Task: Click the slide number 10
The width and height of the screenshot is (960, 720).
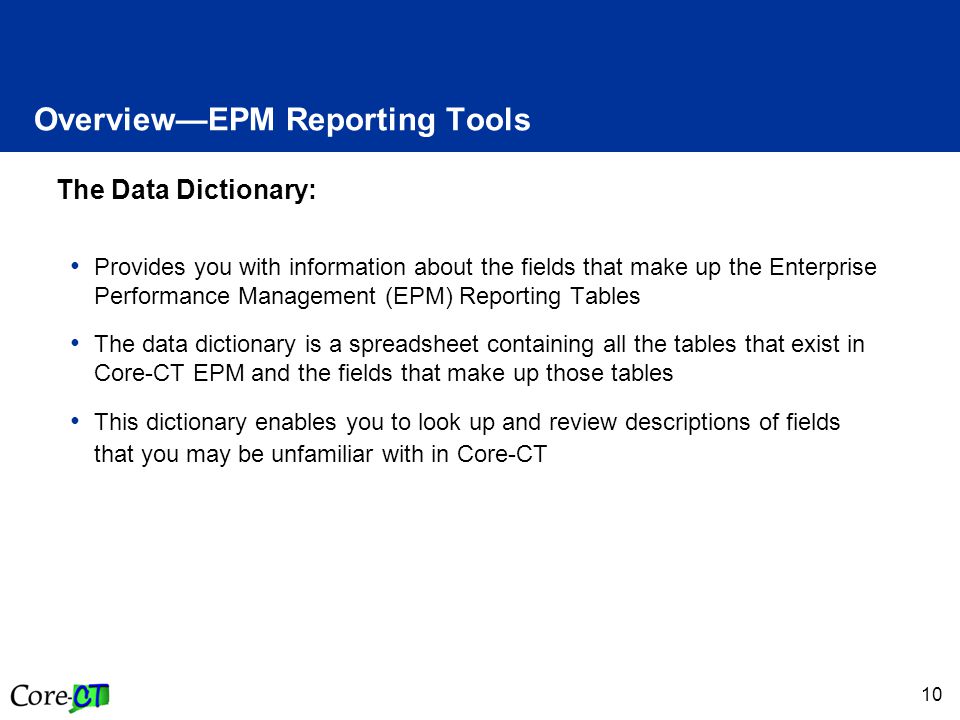Action: 932,694
